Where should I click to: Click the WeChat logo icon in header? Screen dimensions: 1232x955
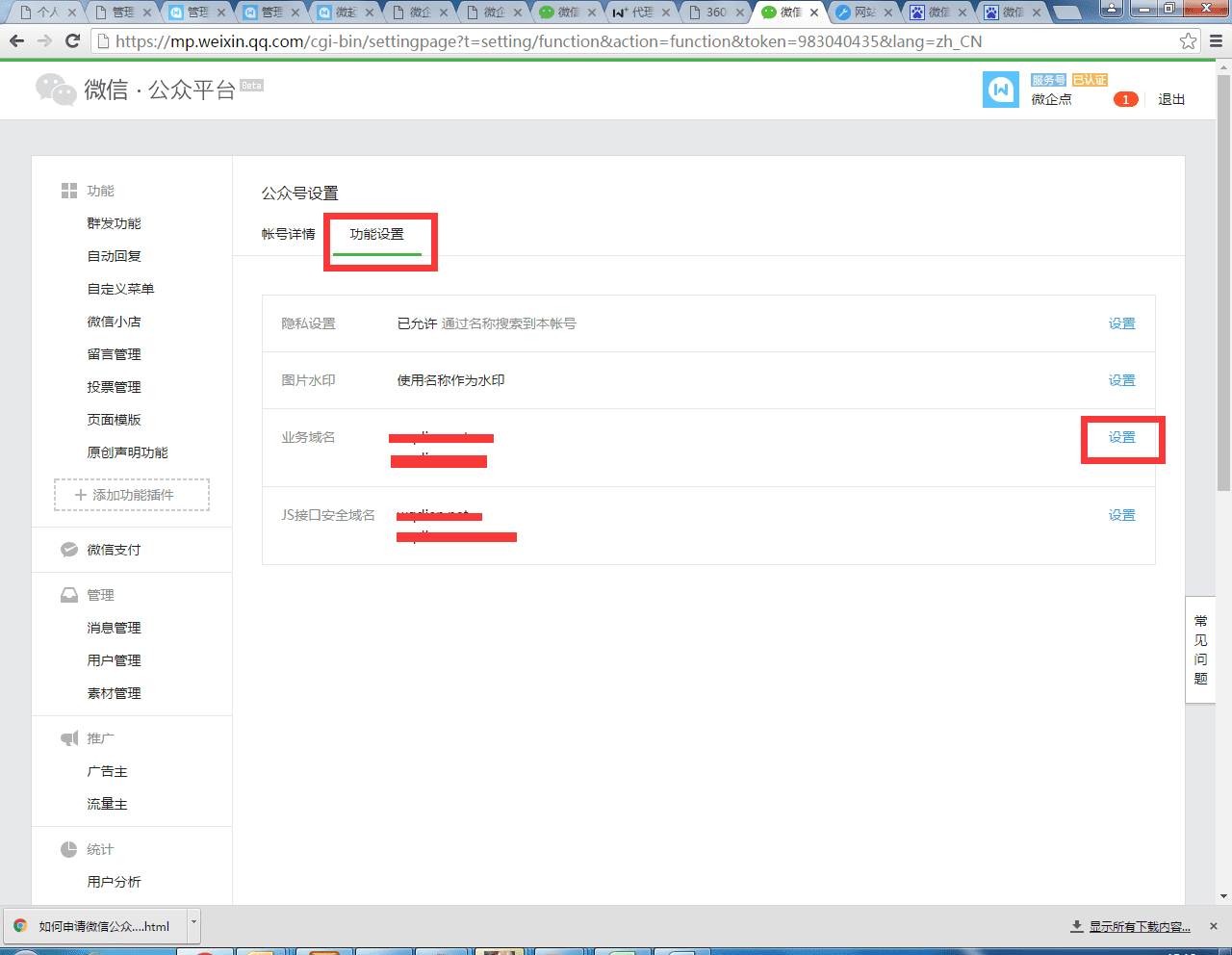point(56,90)
